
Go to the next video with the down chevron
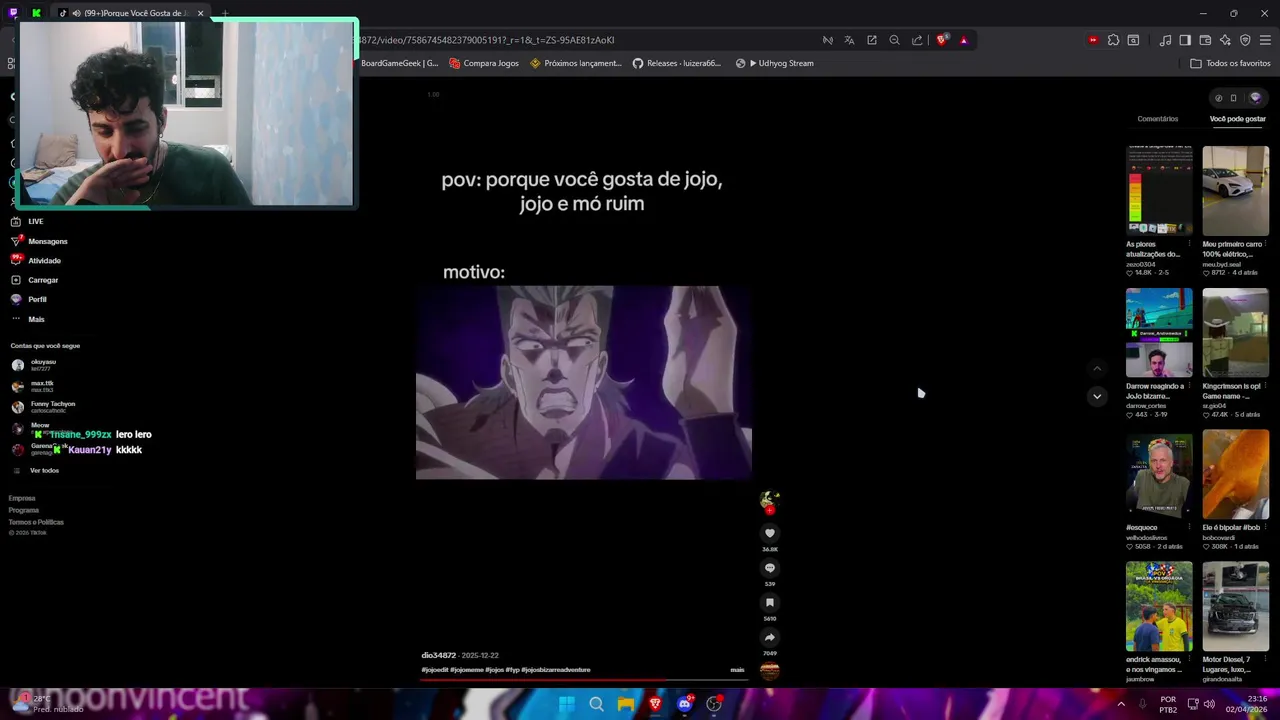[x=1097, y=396]
